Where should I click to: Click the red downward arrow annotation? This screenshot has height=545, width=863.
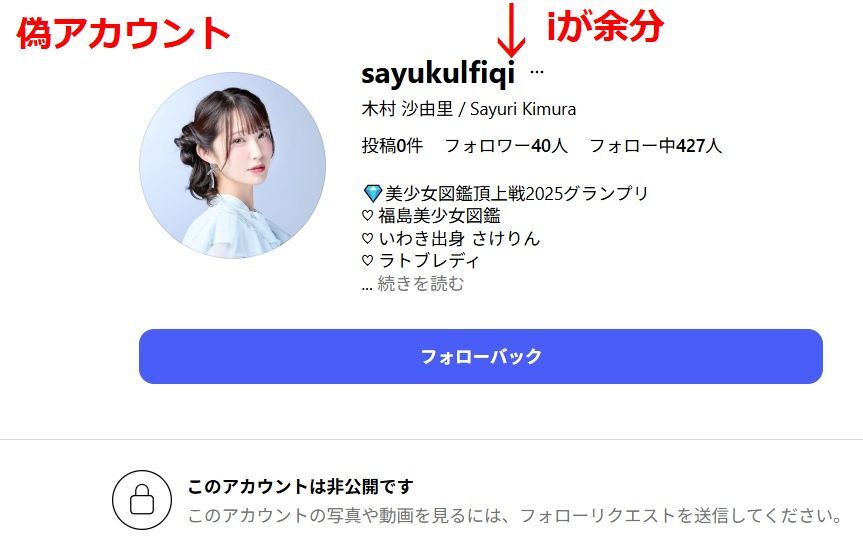click(x=511, y=30)
